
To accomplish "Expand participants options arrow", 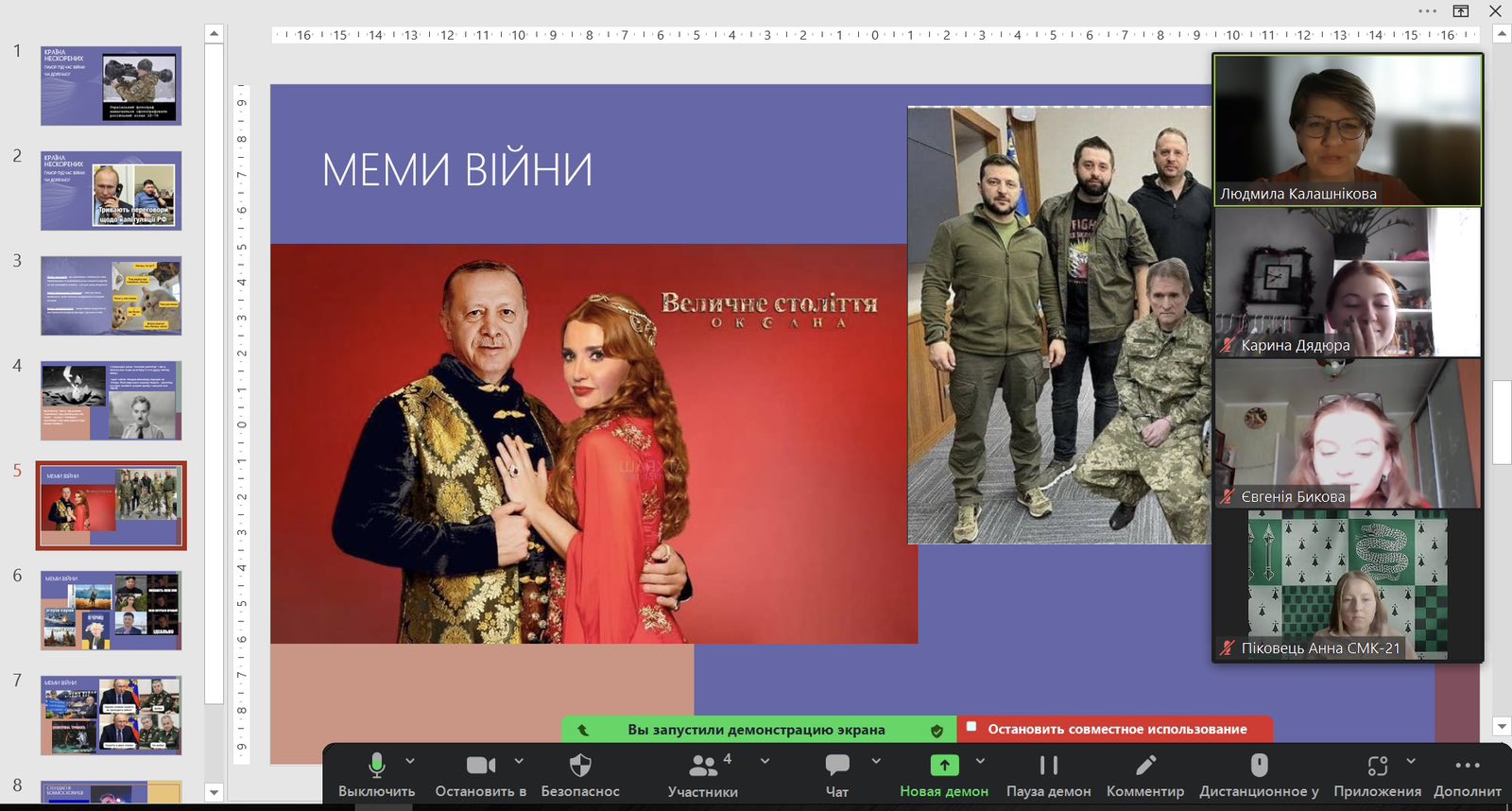I will pos(765,761).
